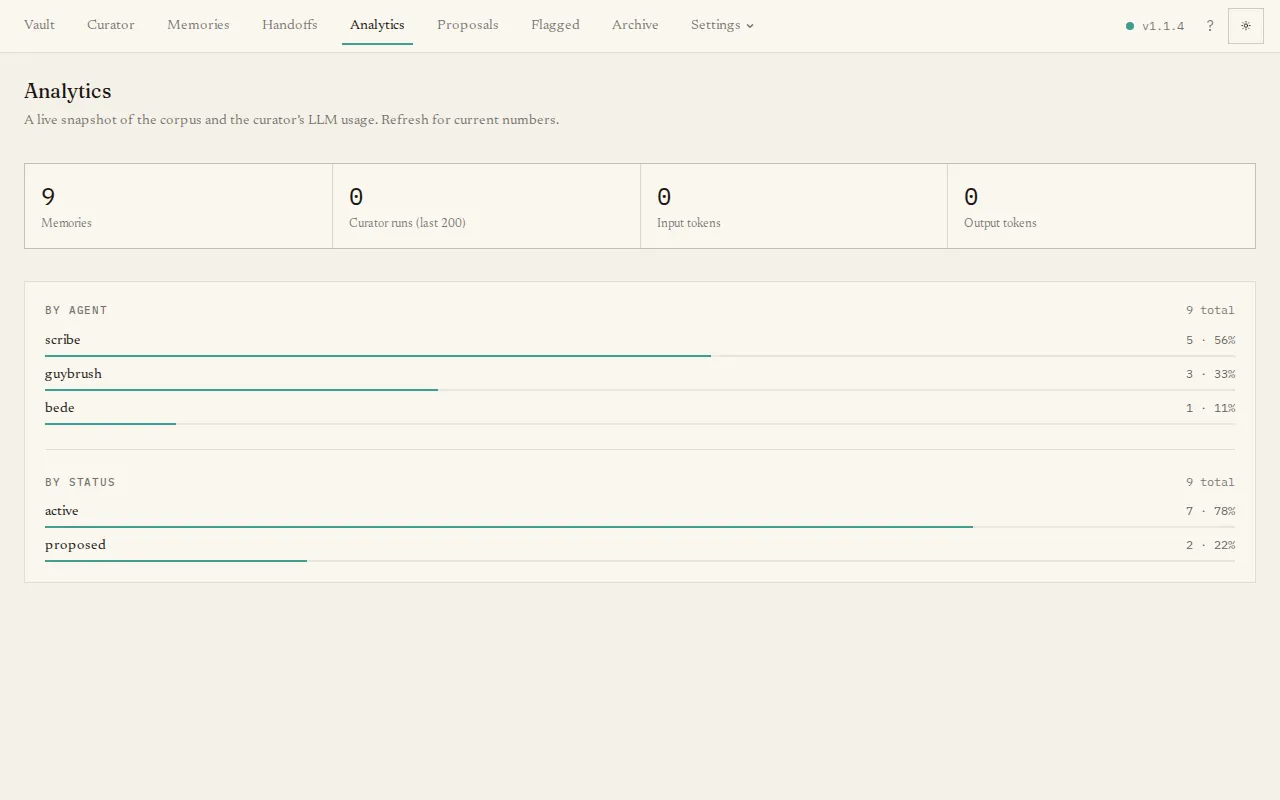
Task: Click the active status progress bar
Action: [640, 526]
